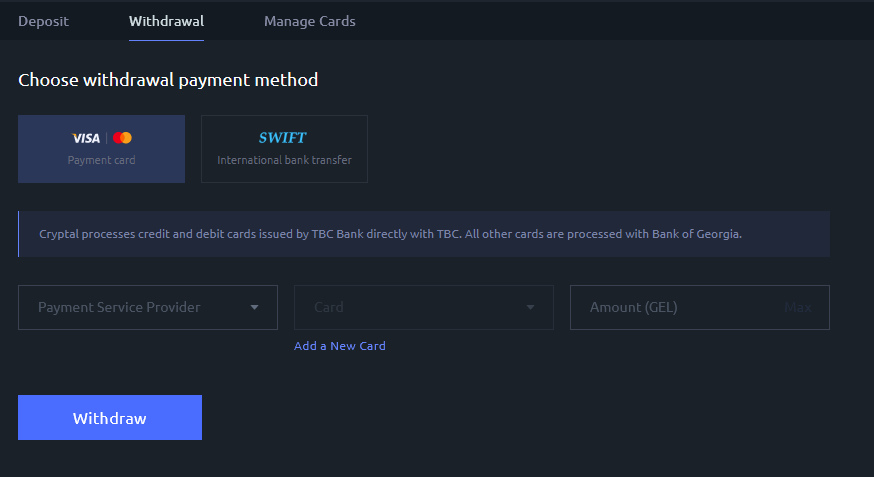
Task: Click the SWIFT logo
Action: pyautogui.click(x=283, y=138)
